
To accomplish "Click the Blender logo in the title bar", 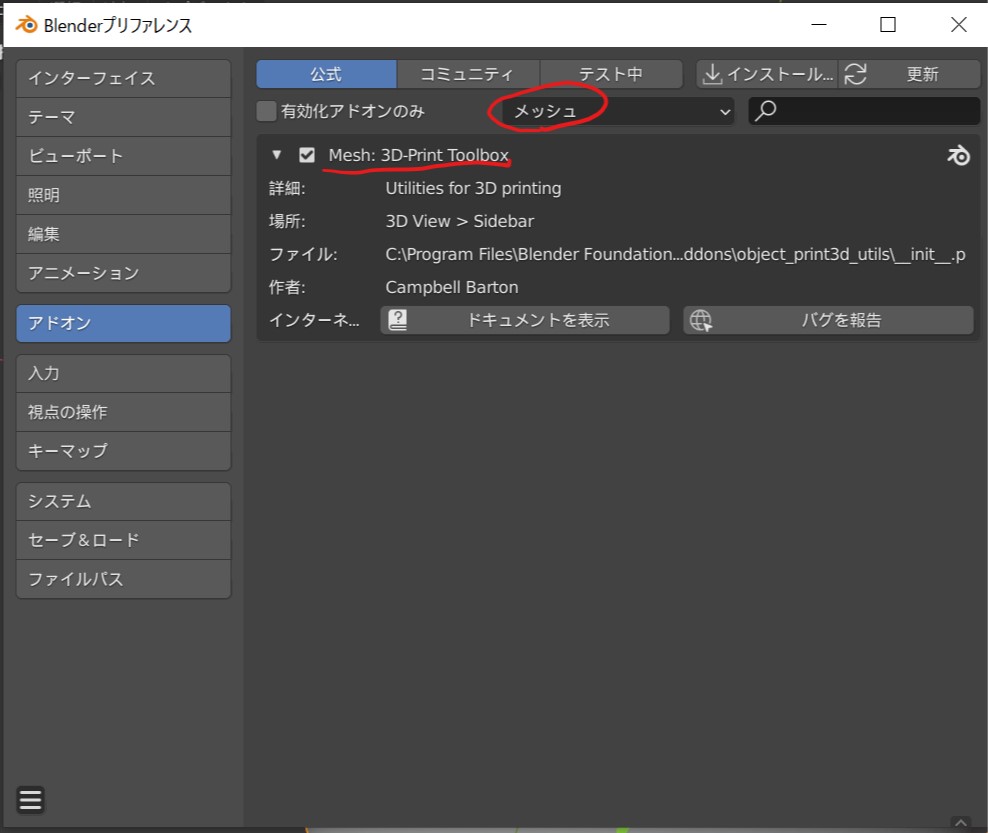I will click(x=26, y=25).
